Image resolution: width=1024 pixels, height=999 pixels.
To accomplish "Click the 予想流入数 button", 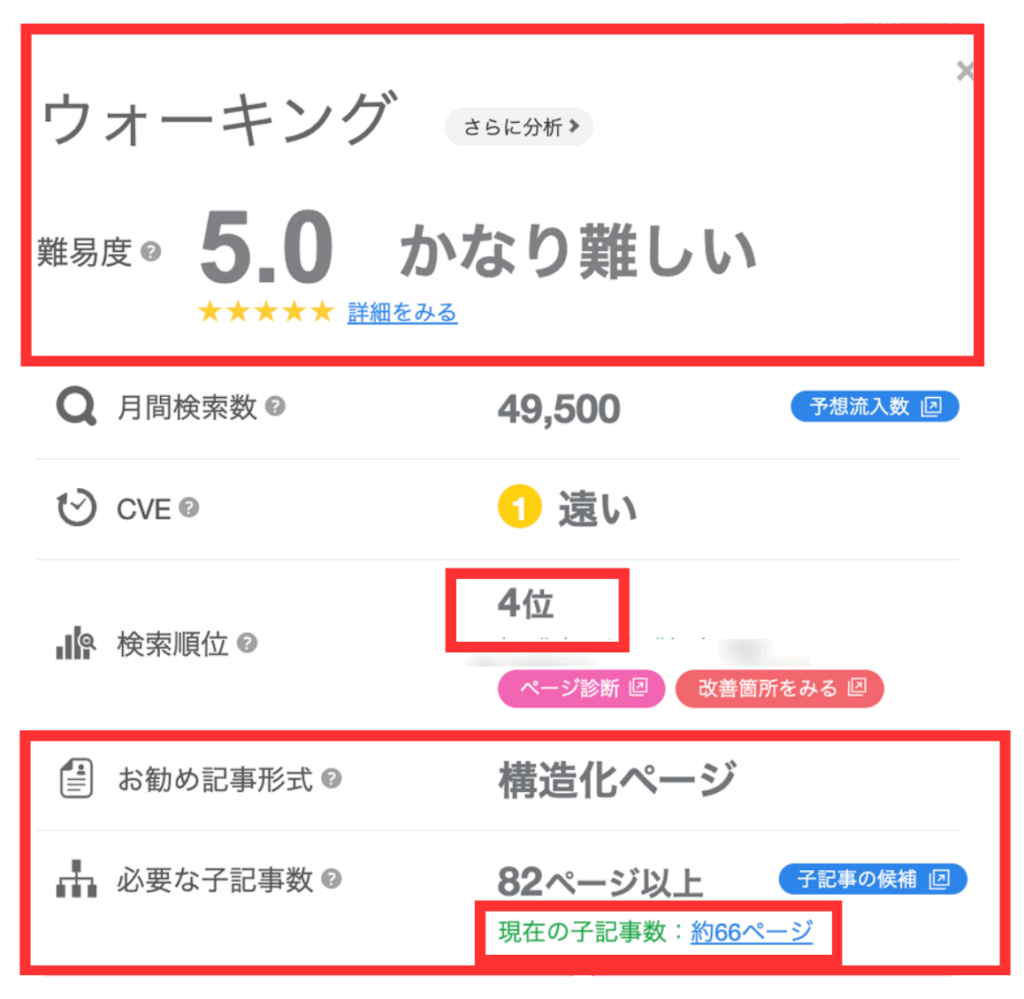I will (x=874, y=406).
